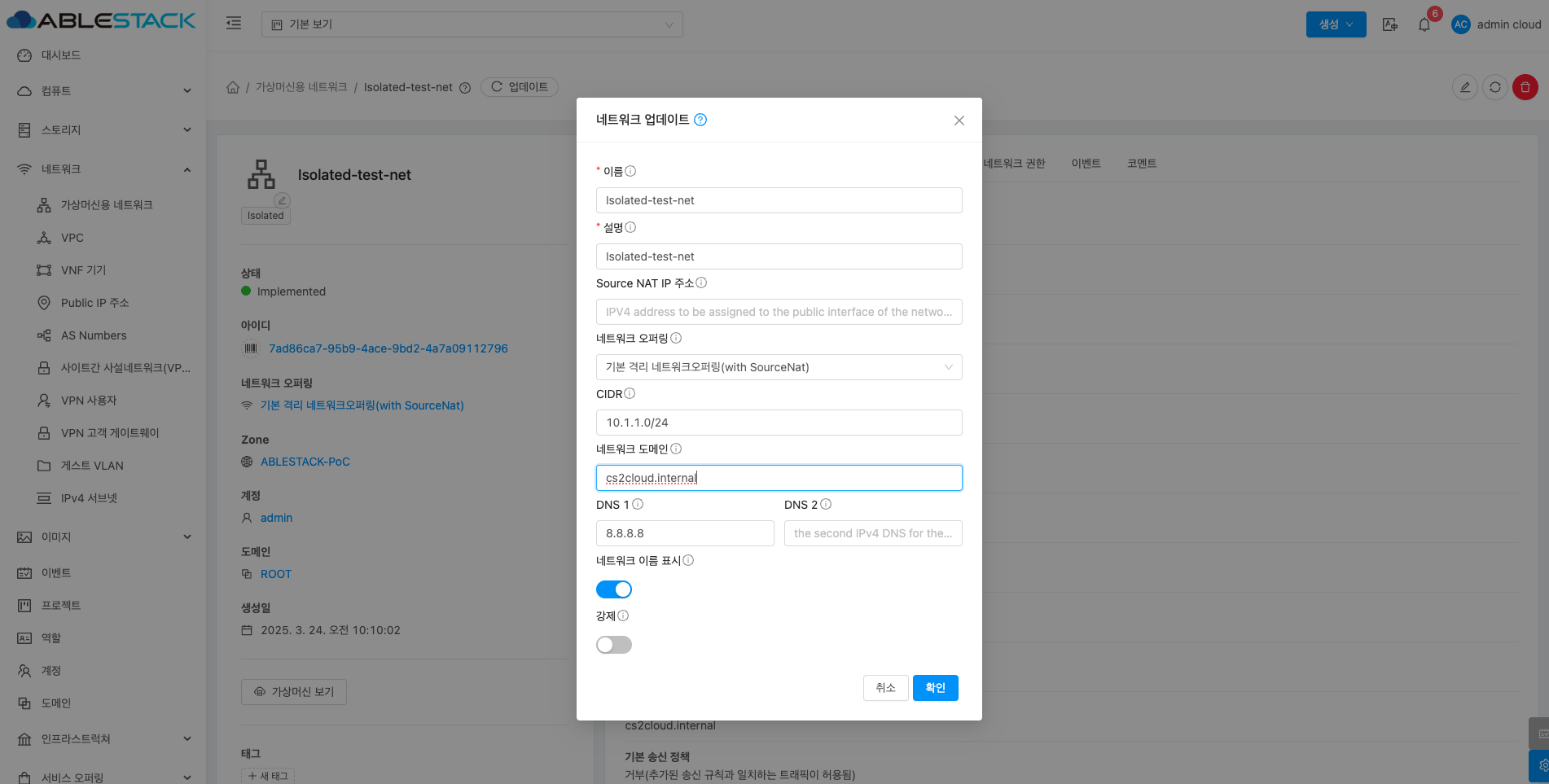Click the red delete network icon
This screenshot has height=784, width=1549.
click(1525, 87)
